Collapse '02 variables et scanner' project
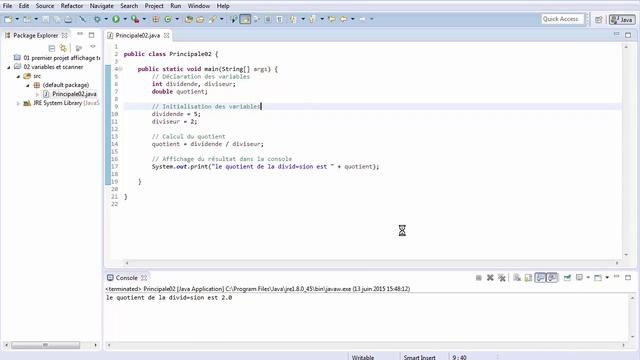The image size is (640, 360). tap(9, 67)
